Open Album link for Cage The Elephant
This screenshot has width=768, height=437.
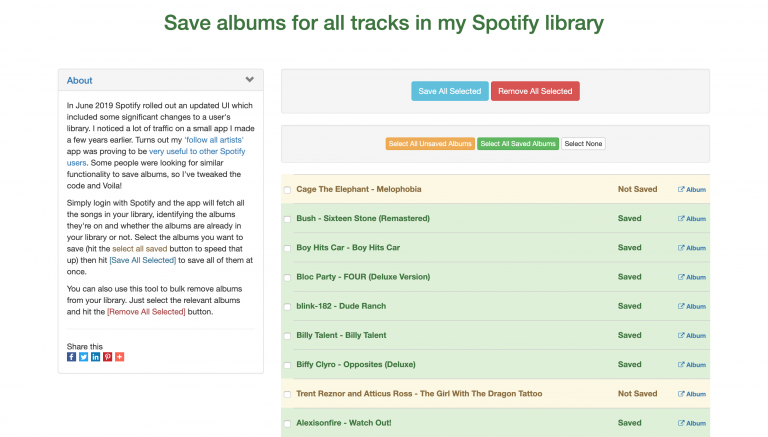692,190
